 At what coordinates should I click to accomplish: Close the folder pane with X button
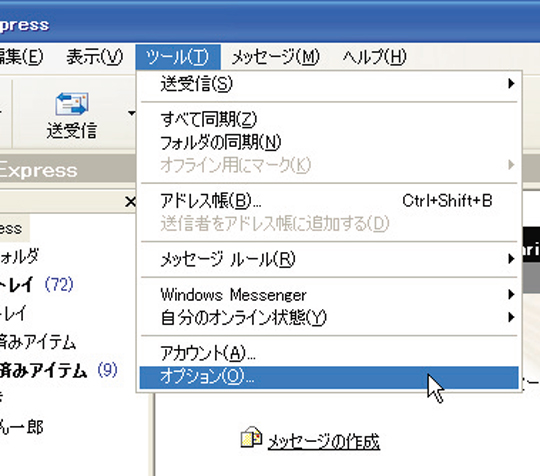(130, 201)
